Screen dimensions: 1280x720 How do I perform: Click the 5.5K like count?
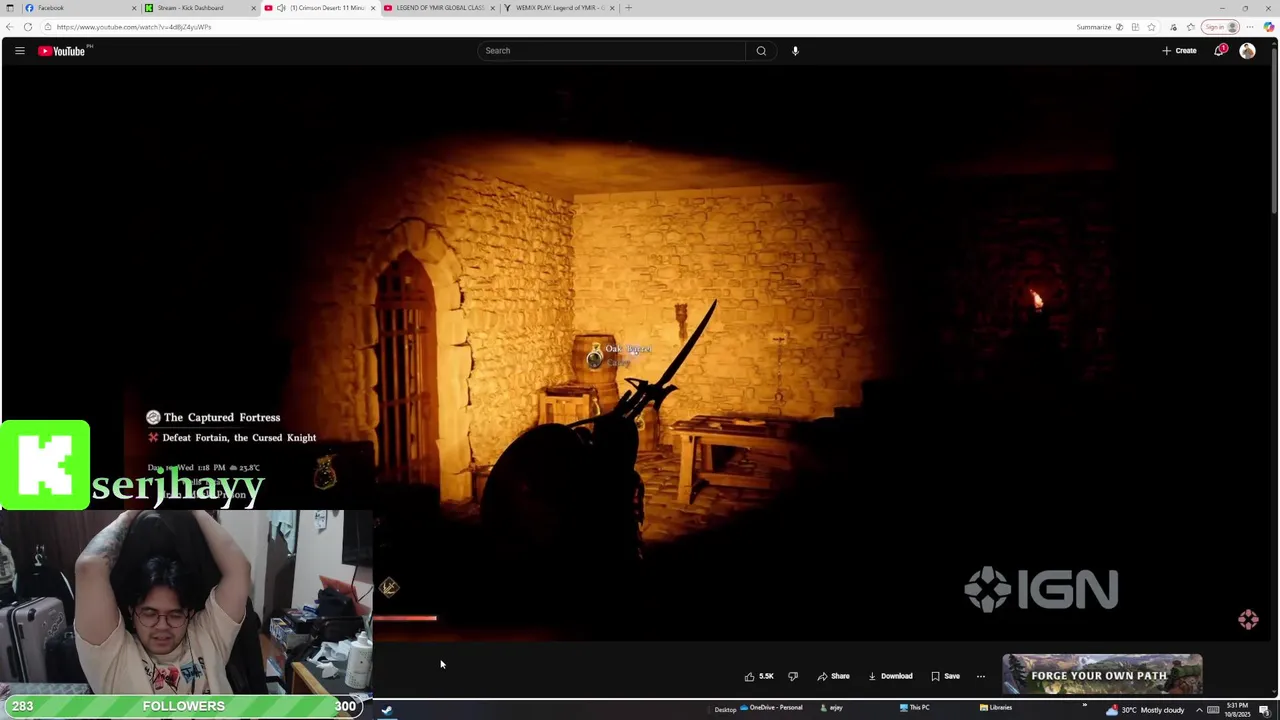click(x=766, y=676)
